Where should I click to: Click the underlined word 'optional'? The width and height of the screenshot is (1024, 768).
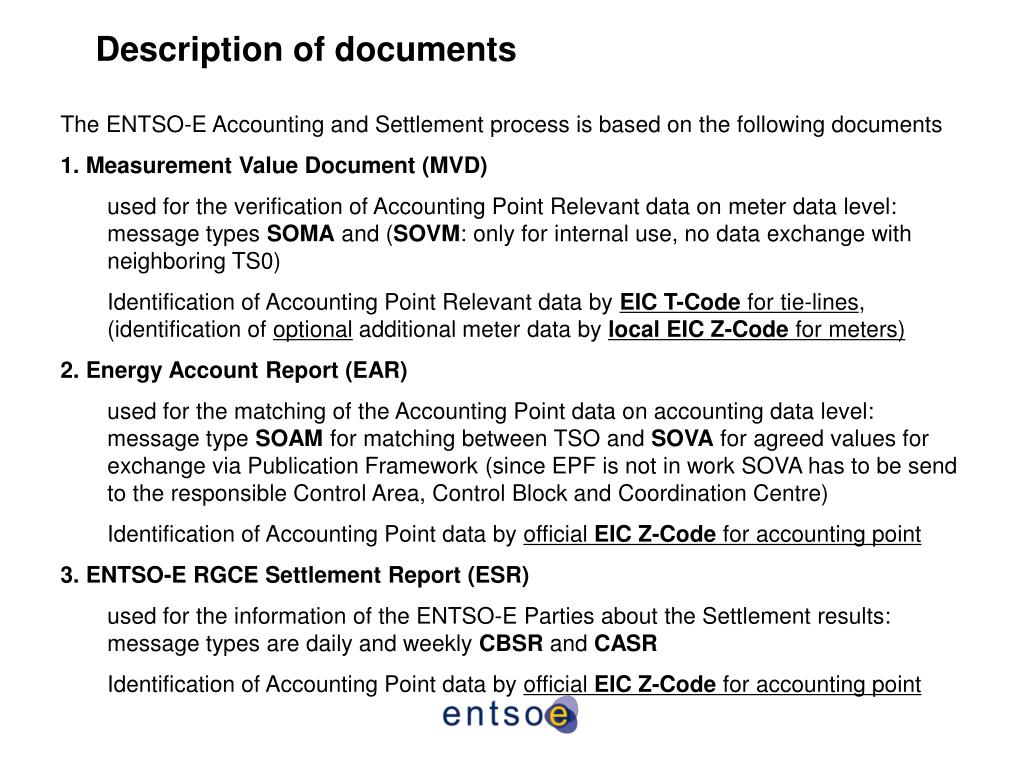click(x=312, y=330)
